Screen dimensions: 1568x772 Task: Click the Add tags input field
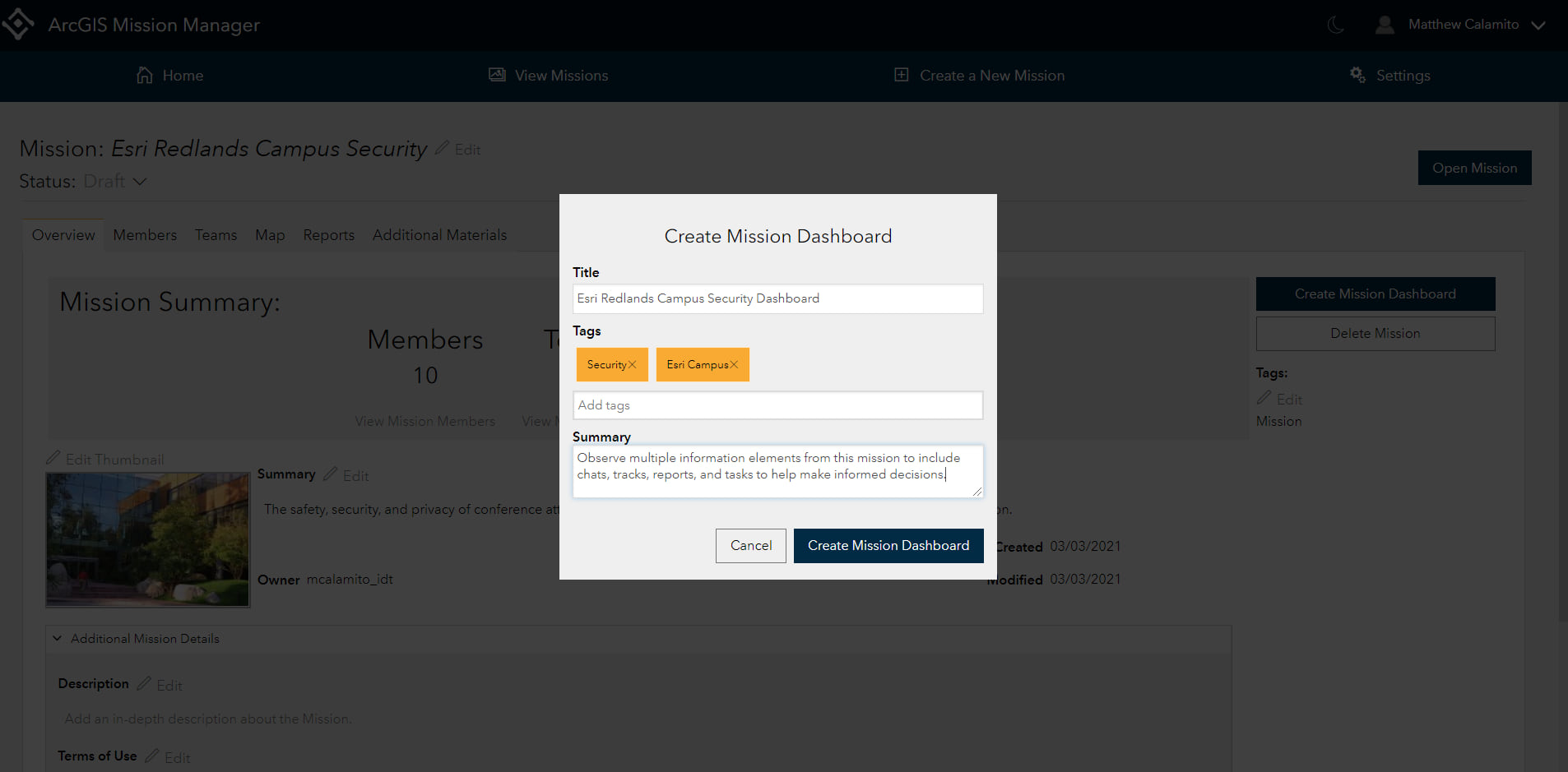pyautogui.click(x=777, y=405)
